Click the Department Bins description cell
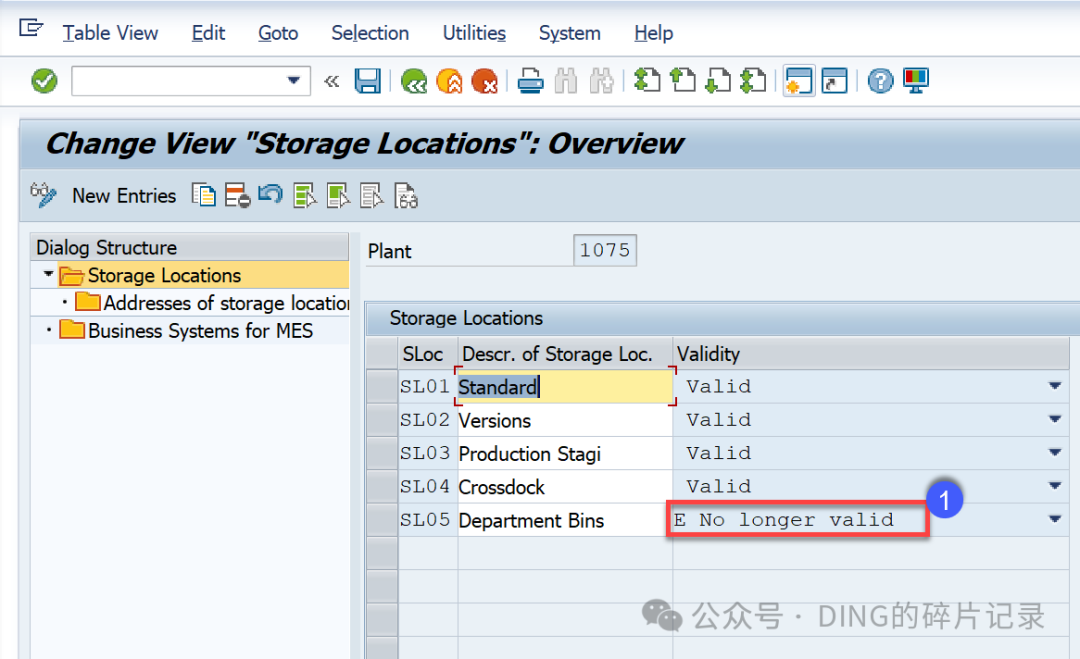 565,520
